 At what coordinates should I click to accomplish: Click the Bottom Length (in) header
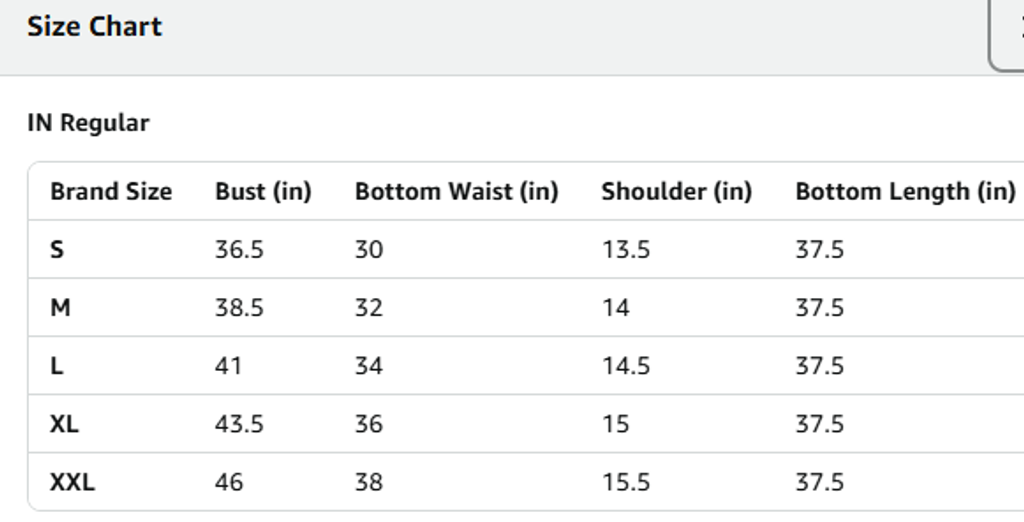coord(905,191)
